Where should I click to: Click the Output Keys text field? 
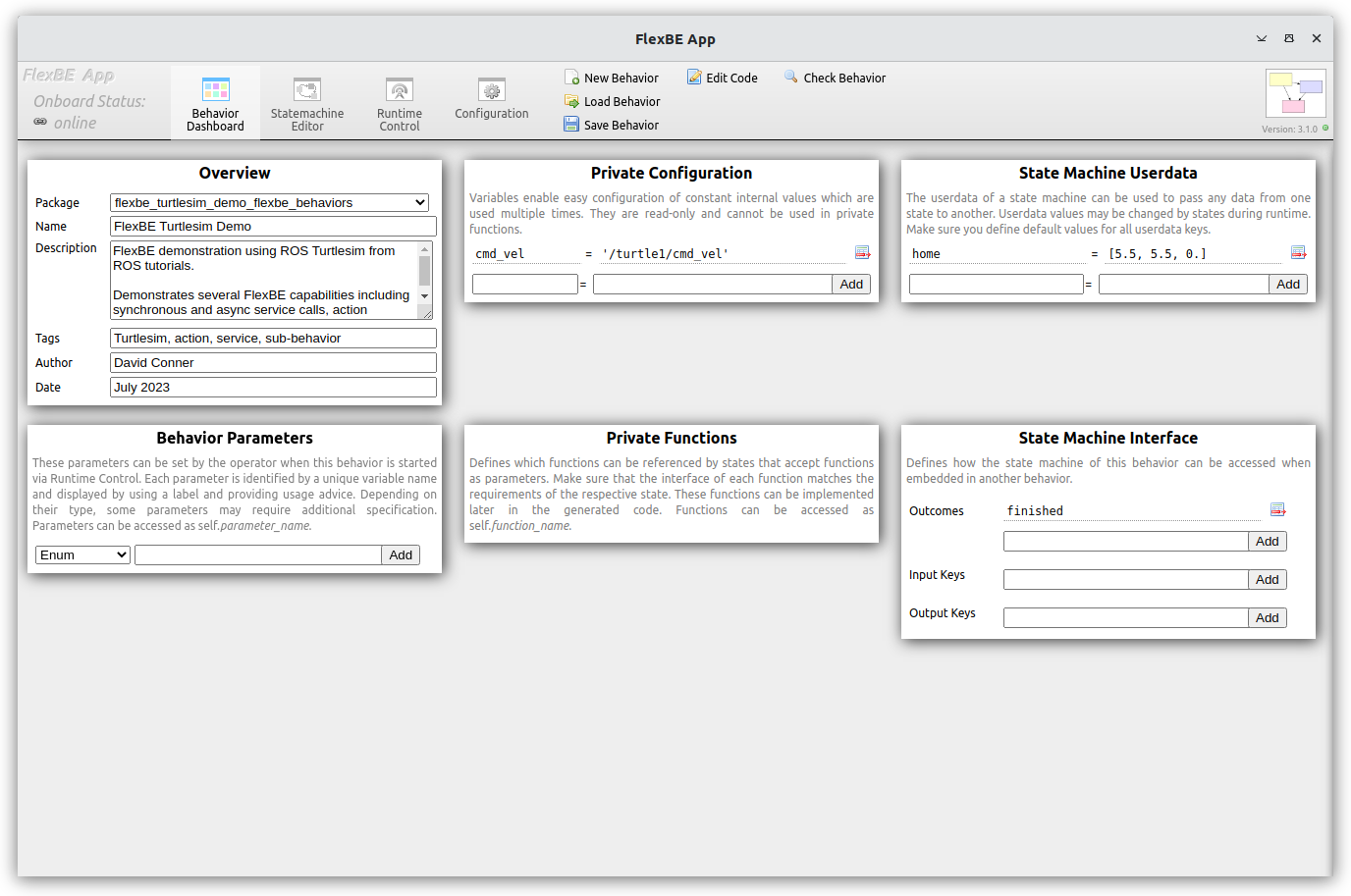point(1126,617)
